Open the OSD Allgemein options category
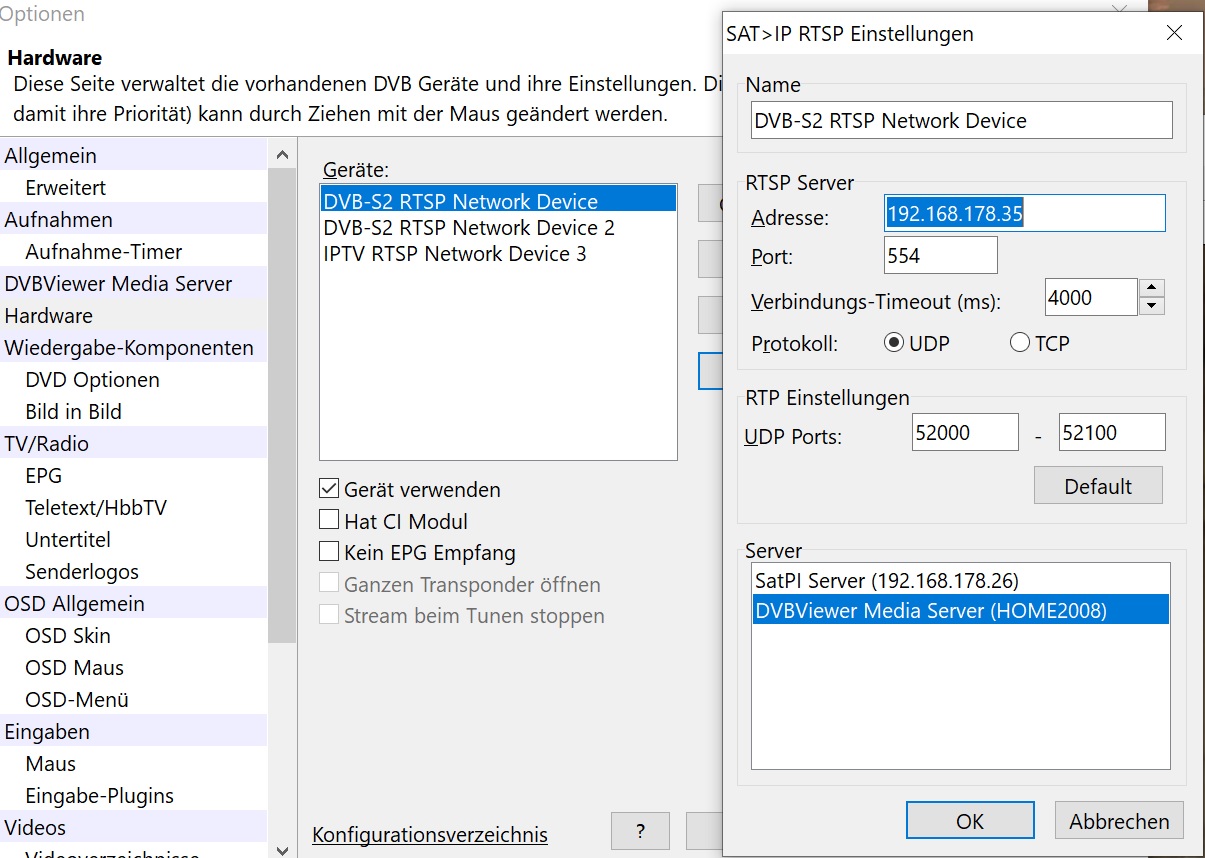The image size is (1205, 858). click(x=134, y=603)
